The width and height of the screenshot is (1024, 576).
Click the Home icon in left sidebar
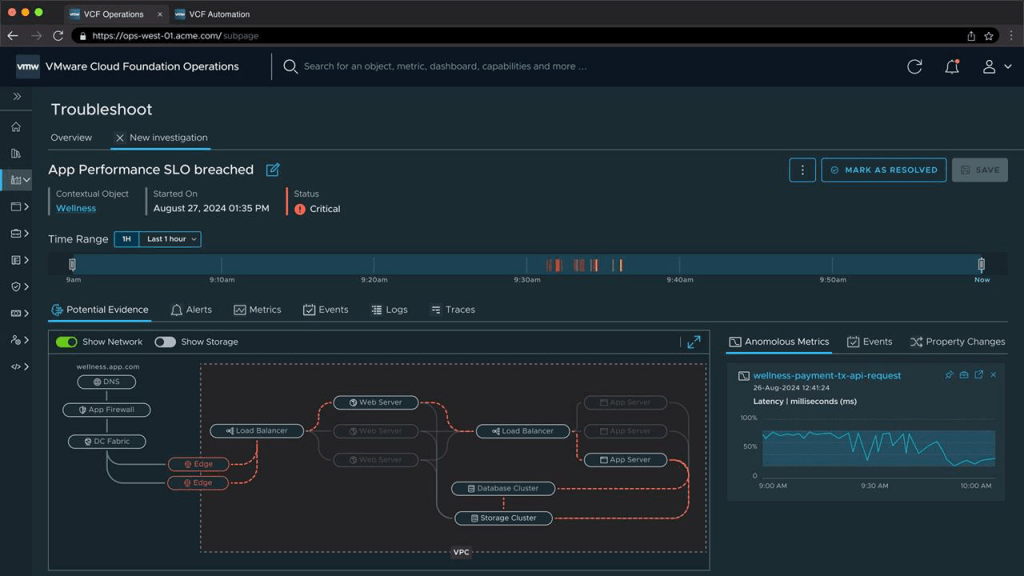[x=15, y=127]
